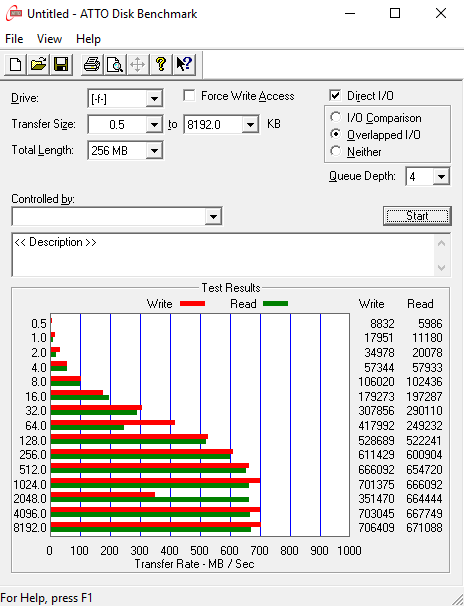Open the File menu
Image resolution: width=464 pixels, height=606 pixels.
click(14, 39)
